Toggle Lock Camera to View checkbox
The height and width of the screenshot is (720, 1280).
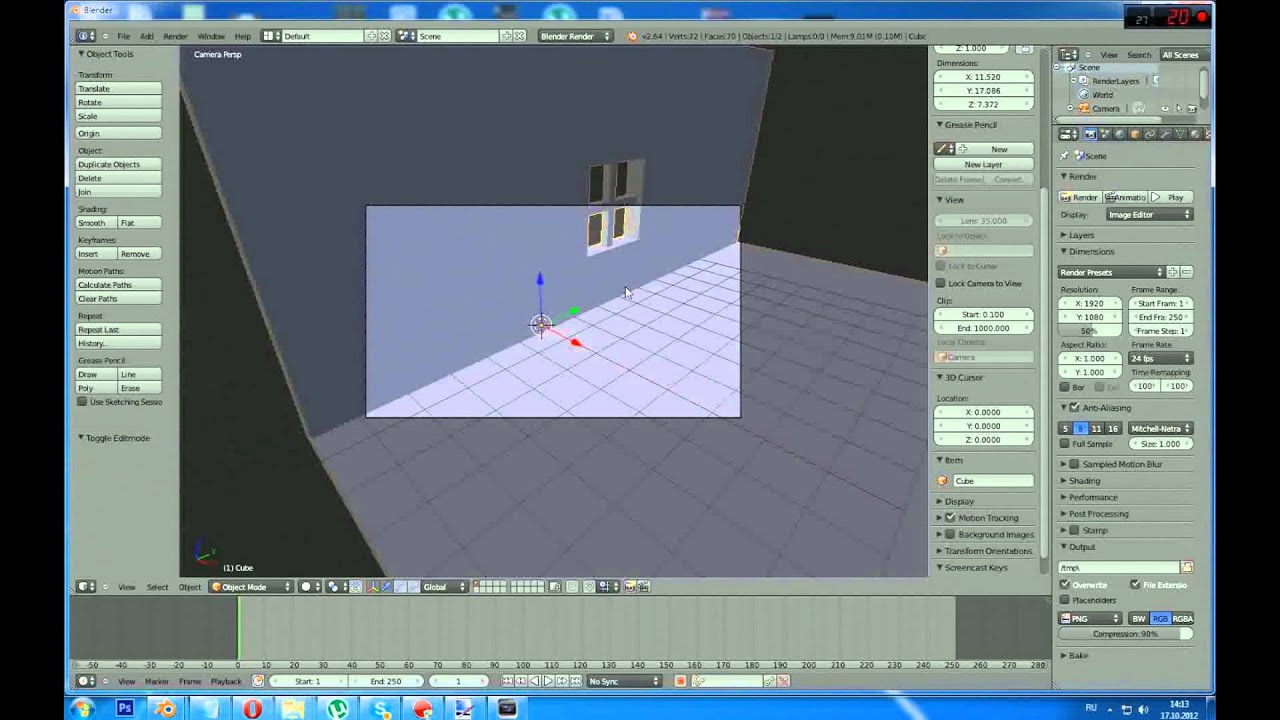[x=941, y=284]
